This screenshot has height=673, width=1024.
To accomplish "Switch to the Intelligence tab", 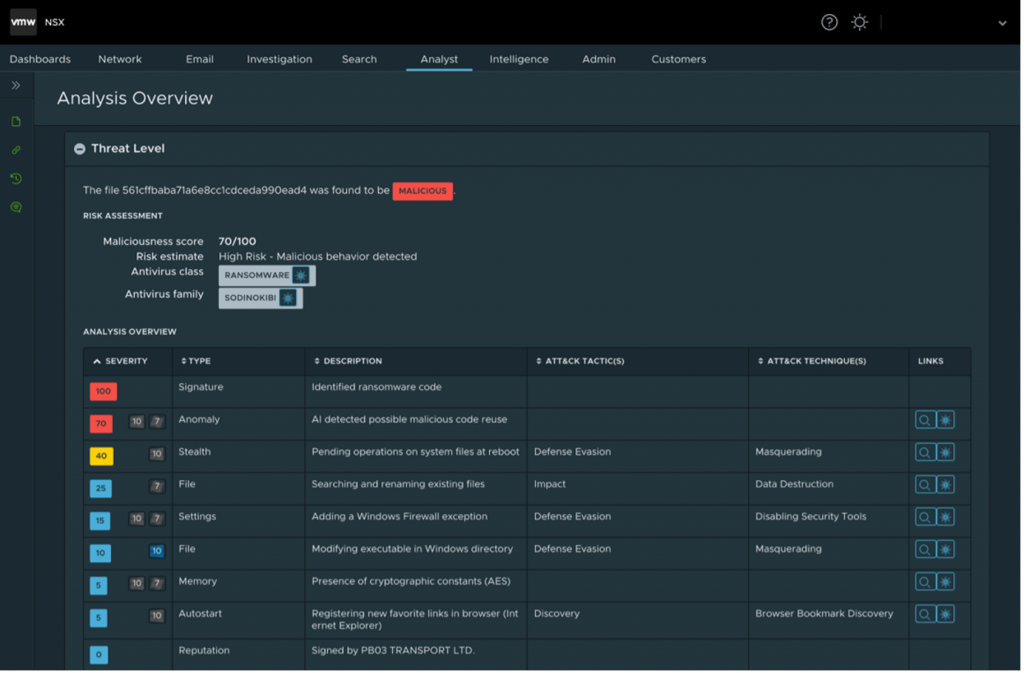I will coord(518,59).
